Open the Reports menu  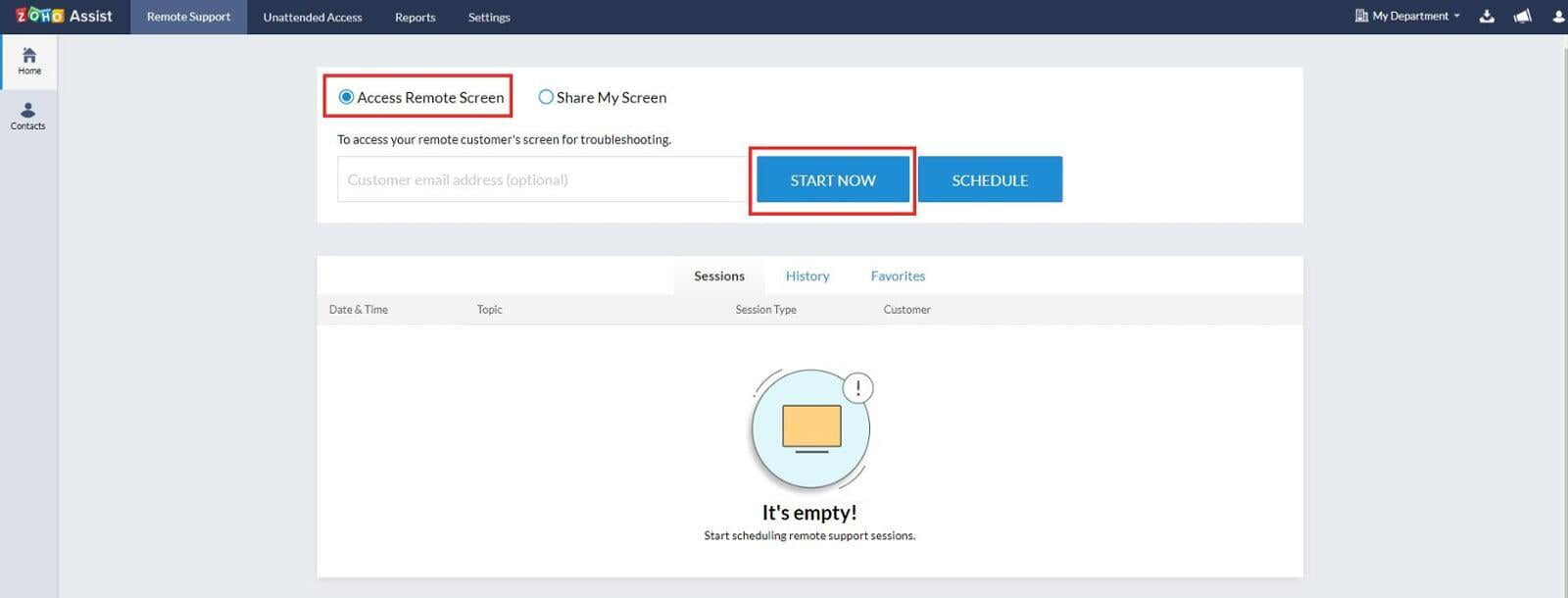415,17
